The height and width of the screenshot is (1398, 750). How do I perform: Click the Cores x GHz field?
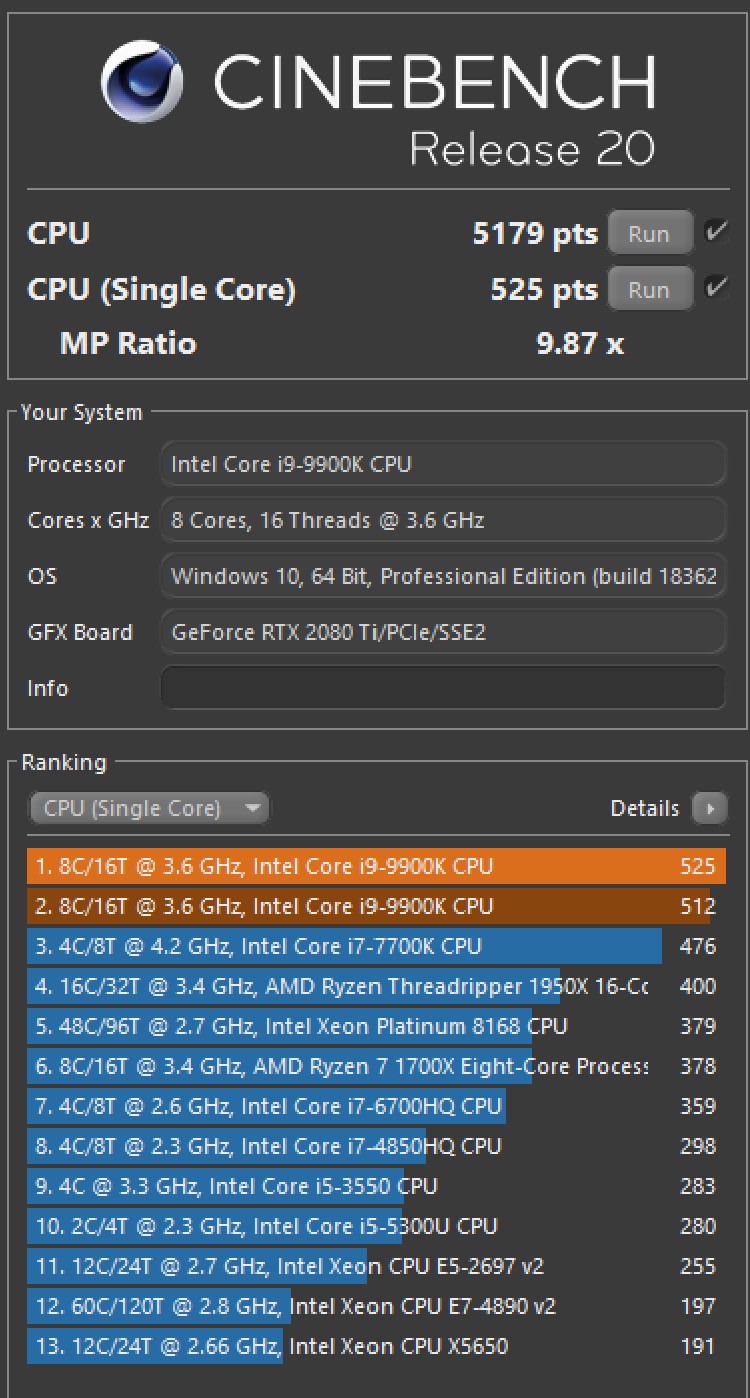pyautogui.click(x=443, y=519)
